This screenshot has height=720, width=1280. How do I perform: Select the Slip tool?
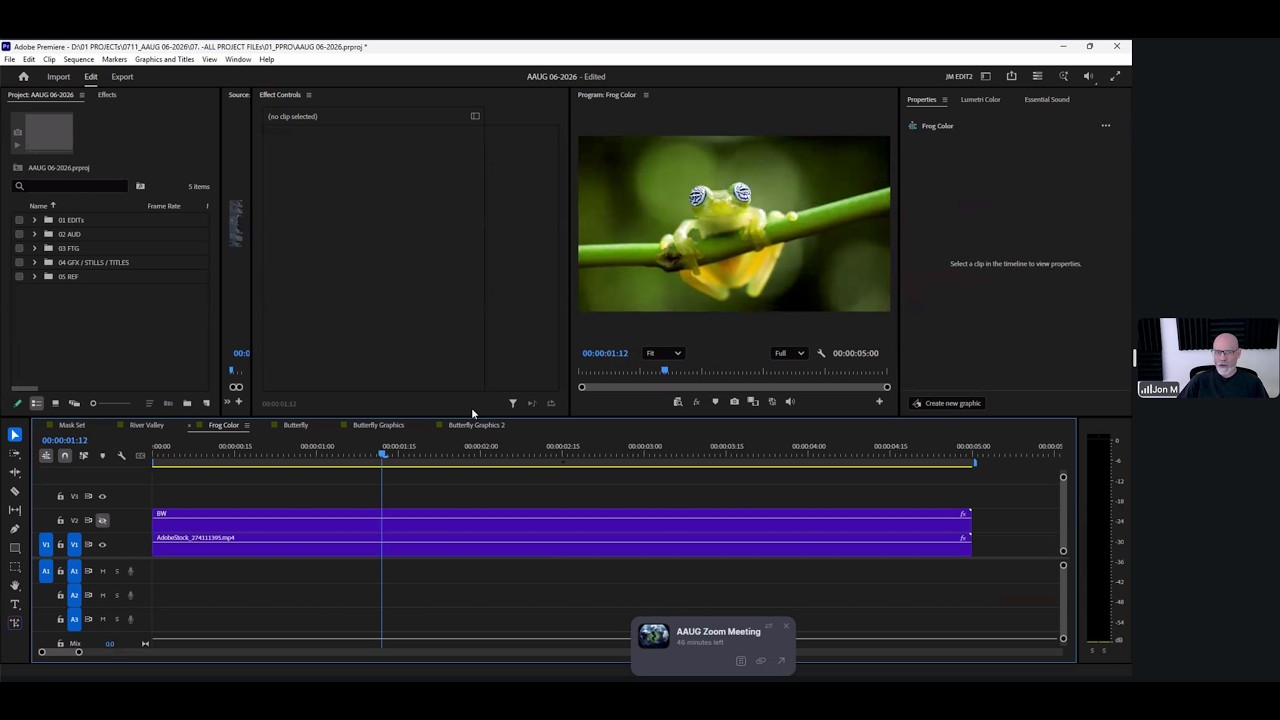[15, 510]
